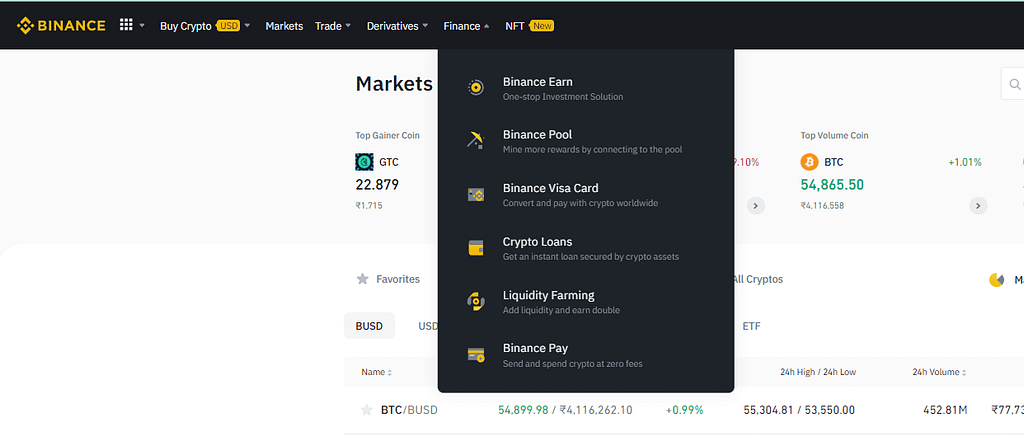Click the Markets page heading
Screen dimensions: 1024x441
[394, 84]
